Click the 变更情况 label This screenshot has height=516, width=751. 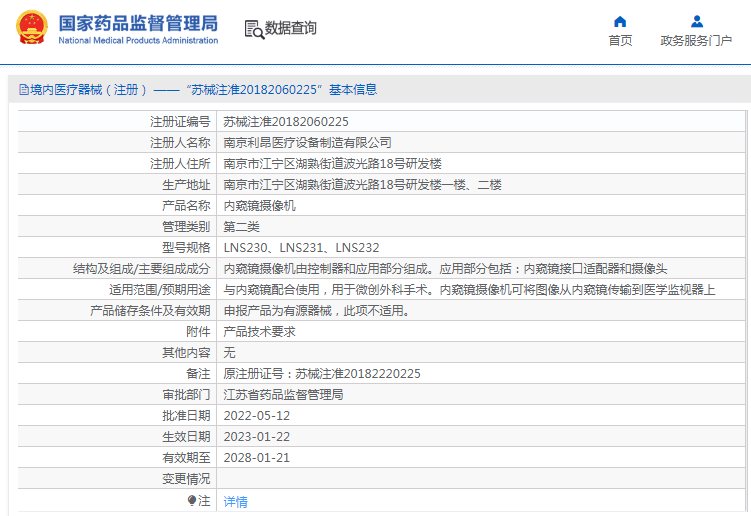186,479
